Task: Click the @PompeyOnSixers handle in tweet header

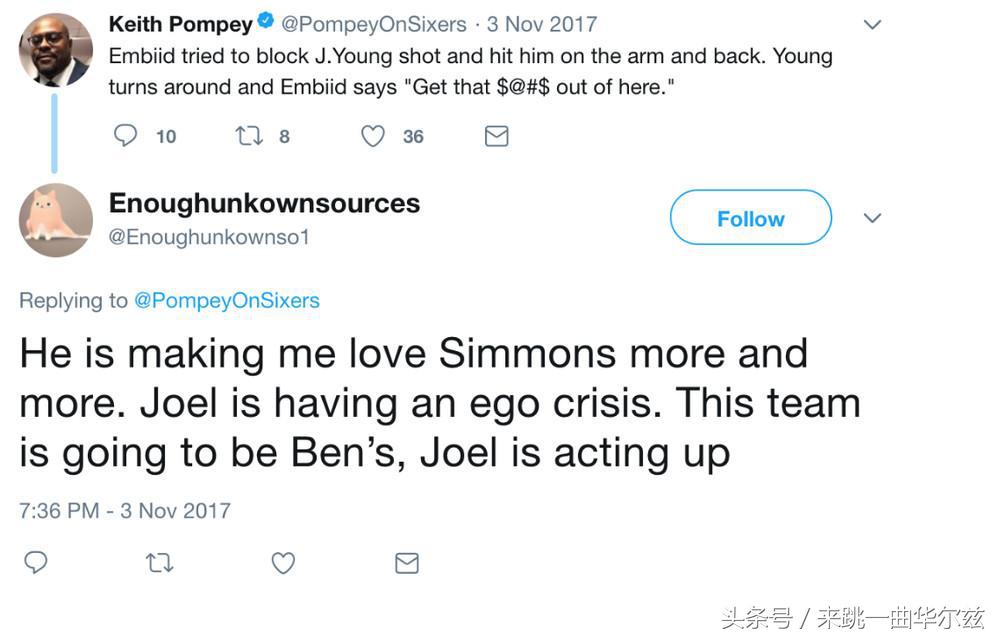Action: coord(373,23)
